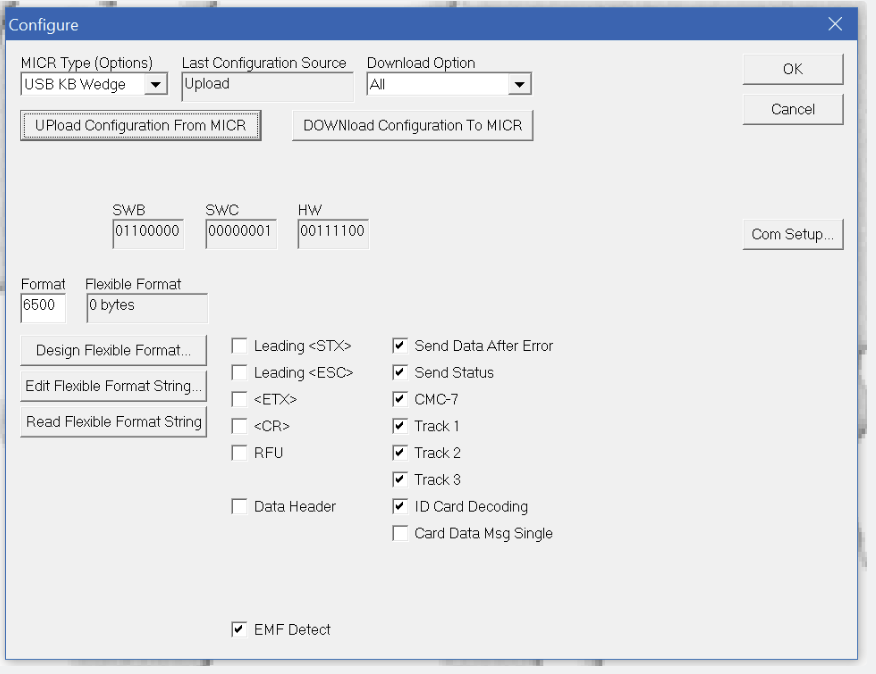
Task: Click DOWNload Configuration To MICR
Action: (x=412, y=126)
